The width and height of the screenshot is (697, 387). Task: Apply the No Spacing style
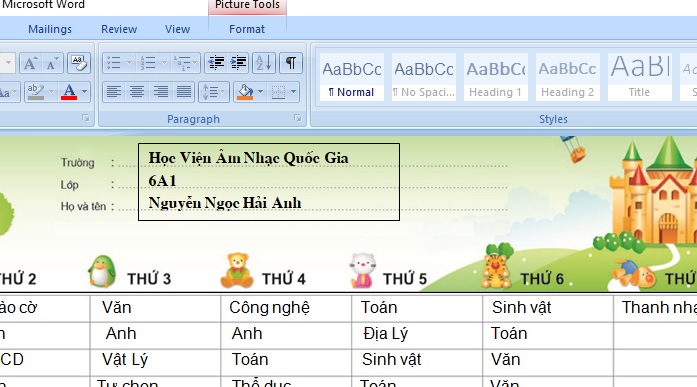coord(424,77)
